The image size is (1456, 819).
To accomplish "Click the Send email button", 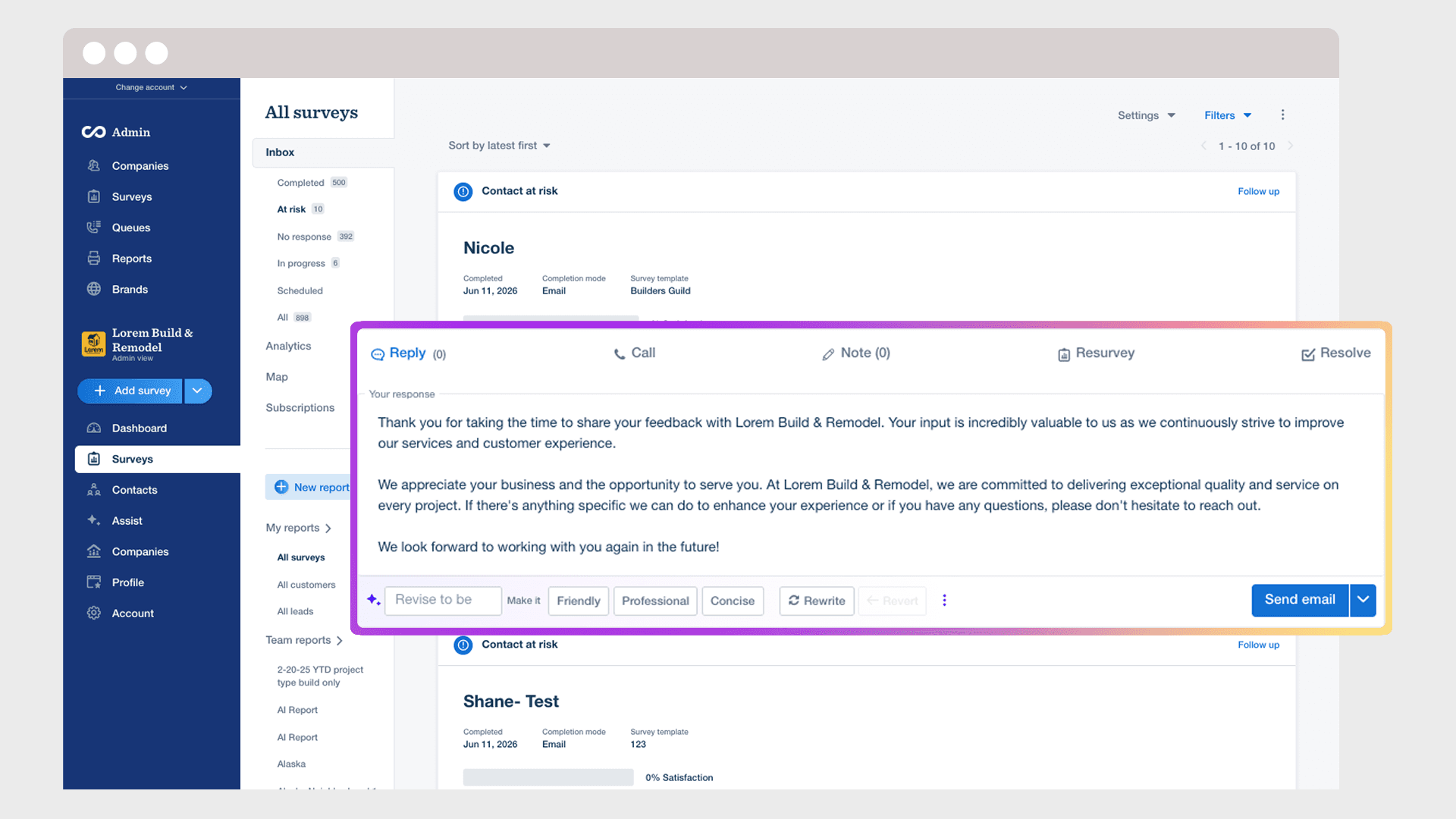I will 1300,600.
